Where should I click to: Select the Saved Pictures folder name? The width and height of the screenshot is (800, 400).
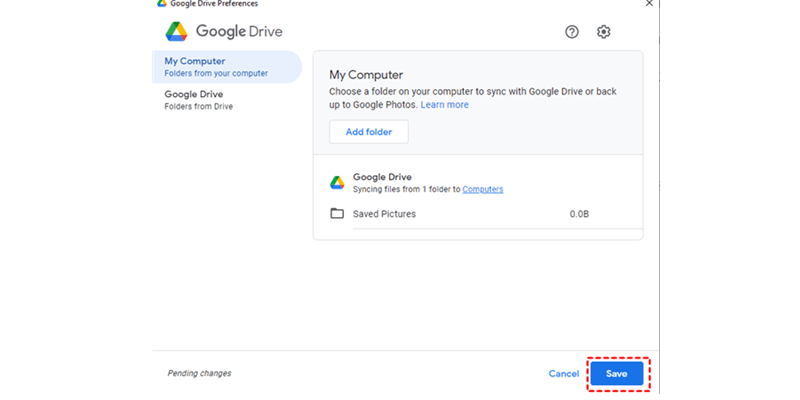click(384, 214)
